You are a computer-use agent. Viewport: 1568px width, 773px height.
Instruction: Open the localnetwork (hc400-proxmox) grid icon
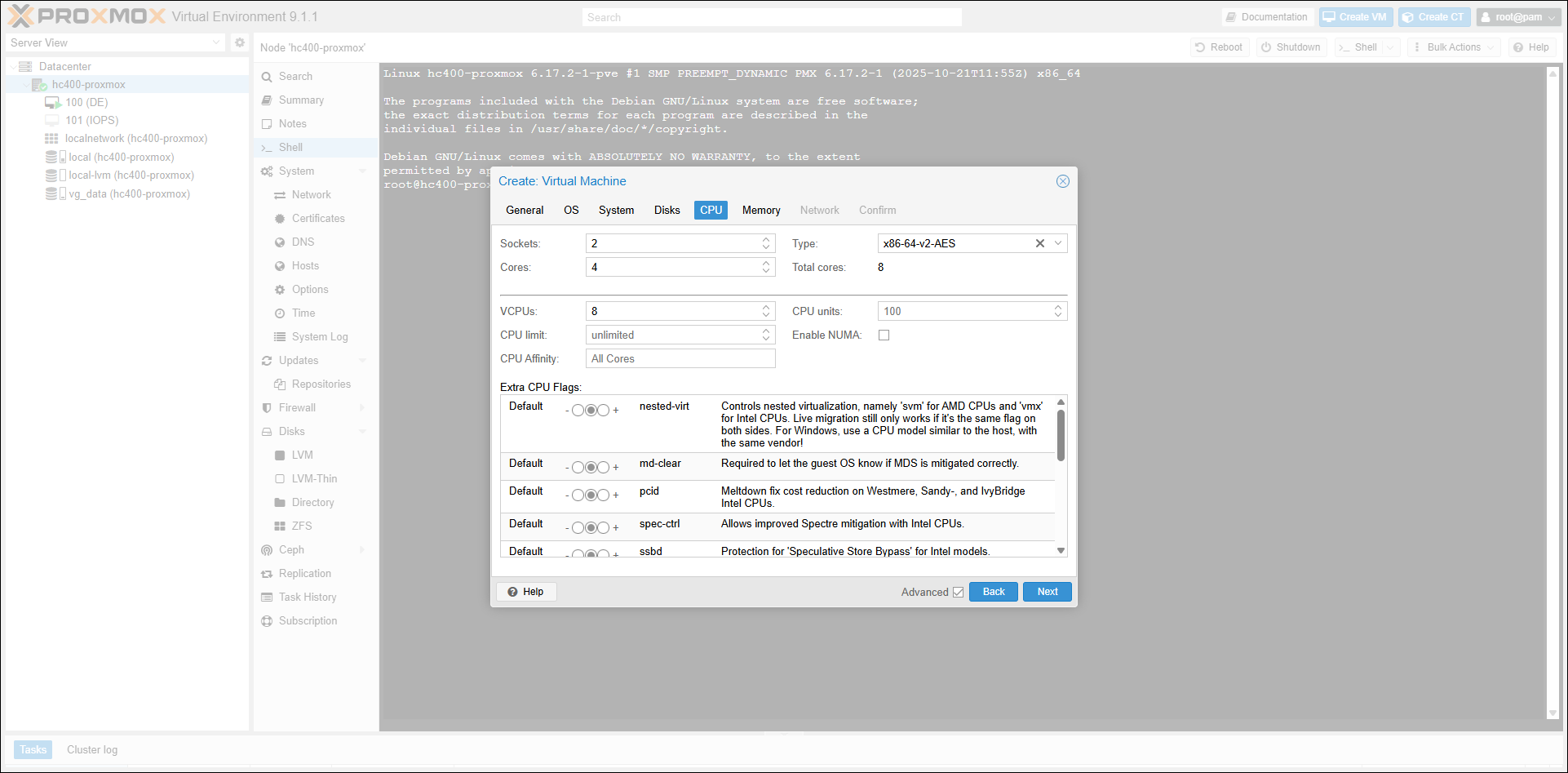tap(51, 139)
